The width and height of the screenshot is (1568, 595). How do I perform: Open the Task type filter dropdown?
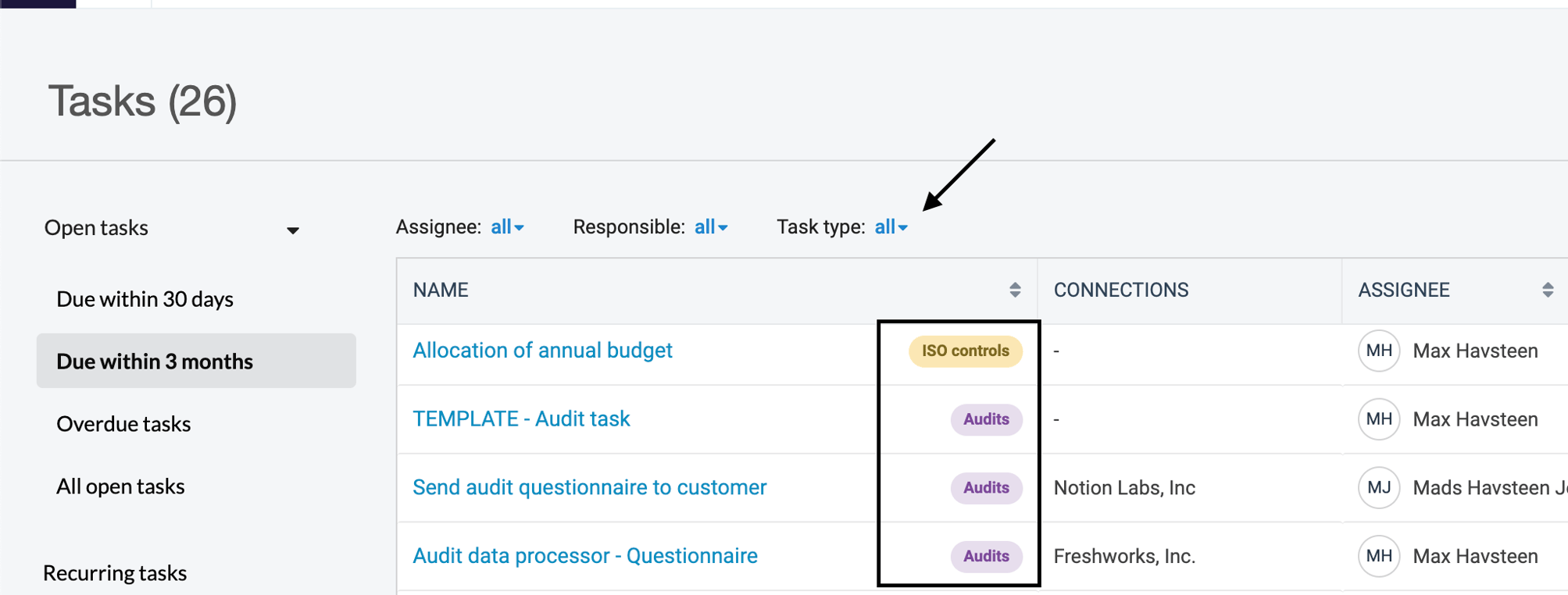point(891,226)
